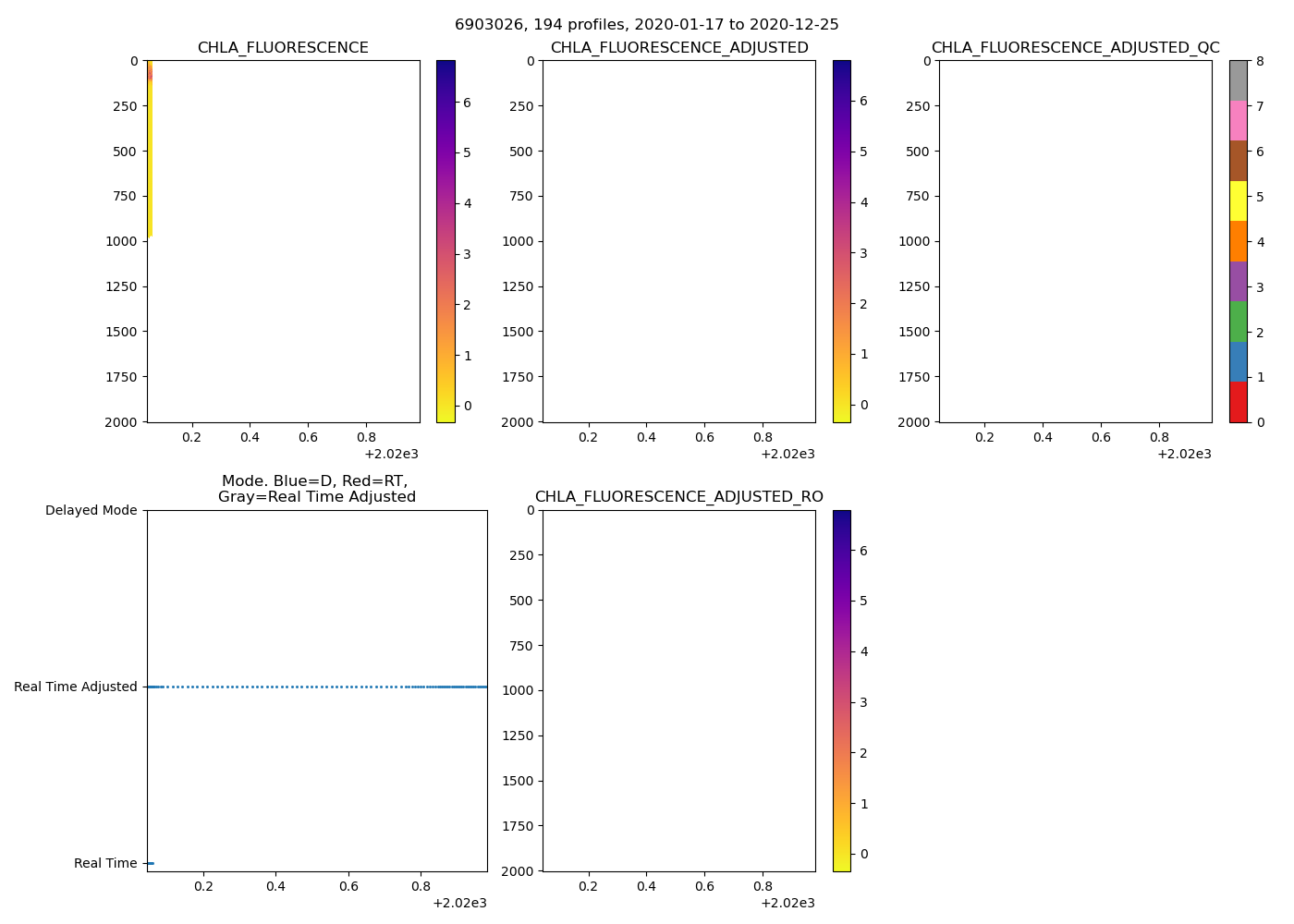Click the orange segment of QC colorbar
Image resolution: width=1294 pixels, height=924 pixels.
[1238, 241]
